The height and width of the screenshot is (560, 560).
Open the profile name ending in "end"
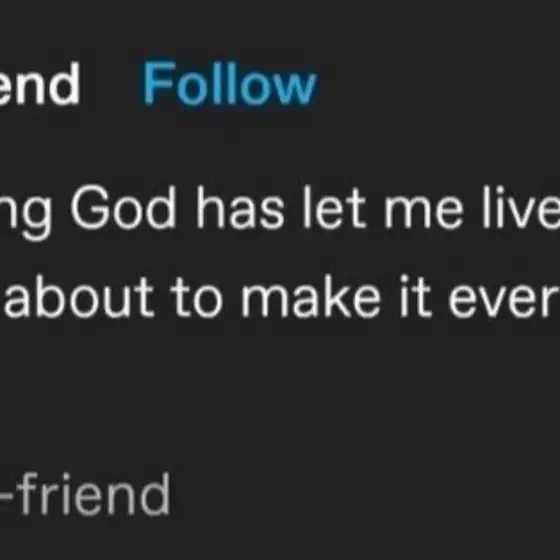coord(39,84)
